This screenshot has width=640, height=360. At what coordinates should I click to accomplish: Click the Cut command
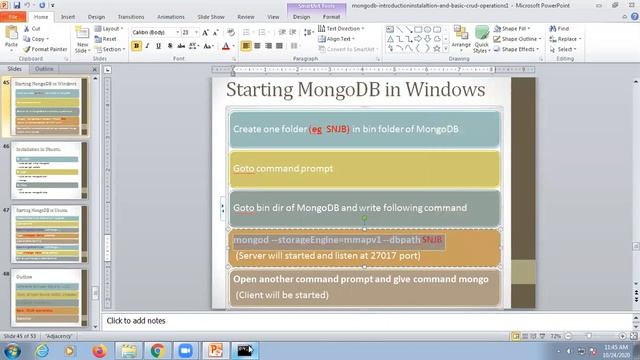[x=32, y=29]
